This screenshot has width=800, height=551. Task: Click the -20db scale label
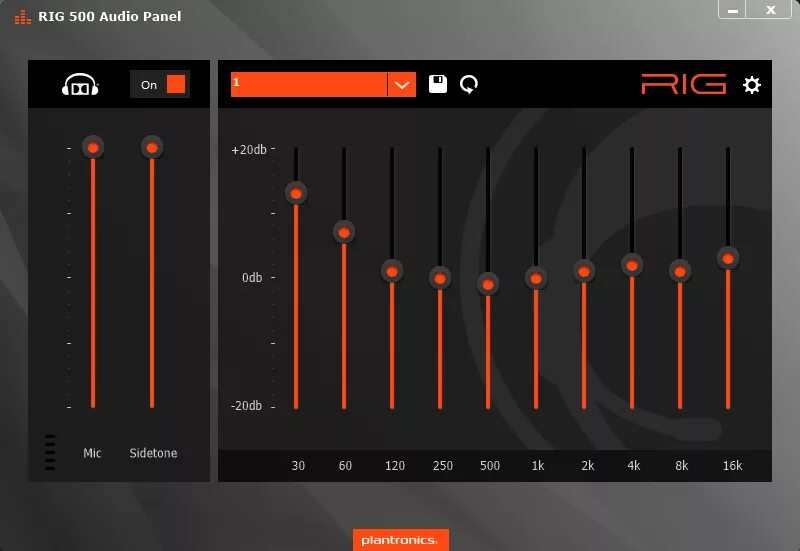point(246,406)
